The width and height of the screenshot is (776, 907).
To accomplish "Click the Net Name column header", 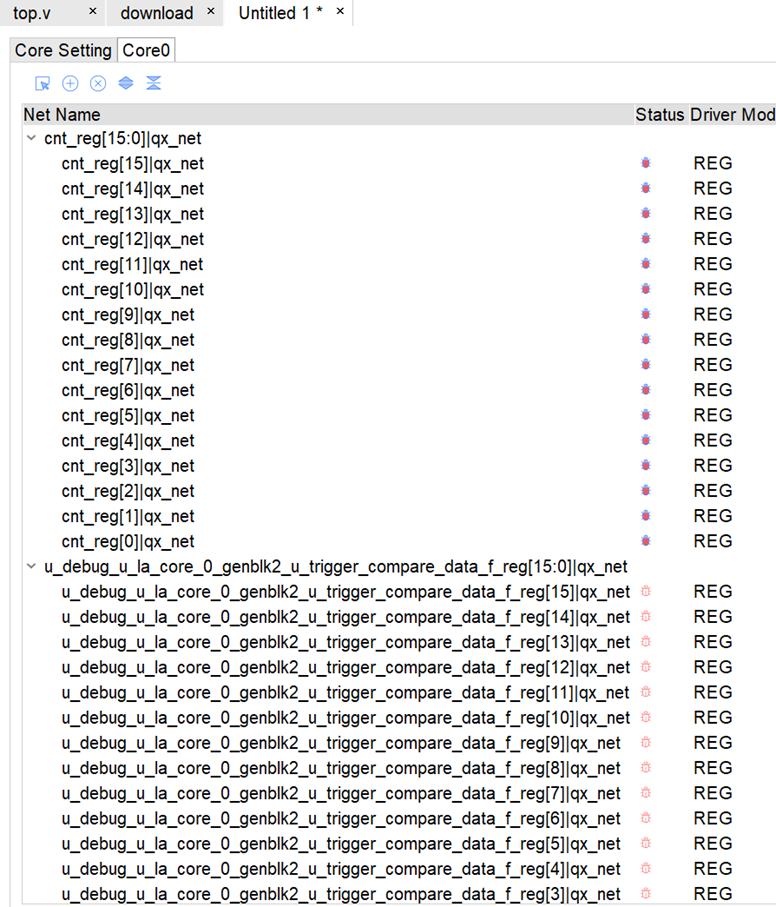I will (328, 115).
